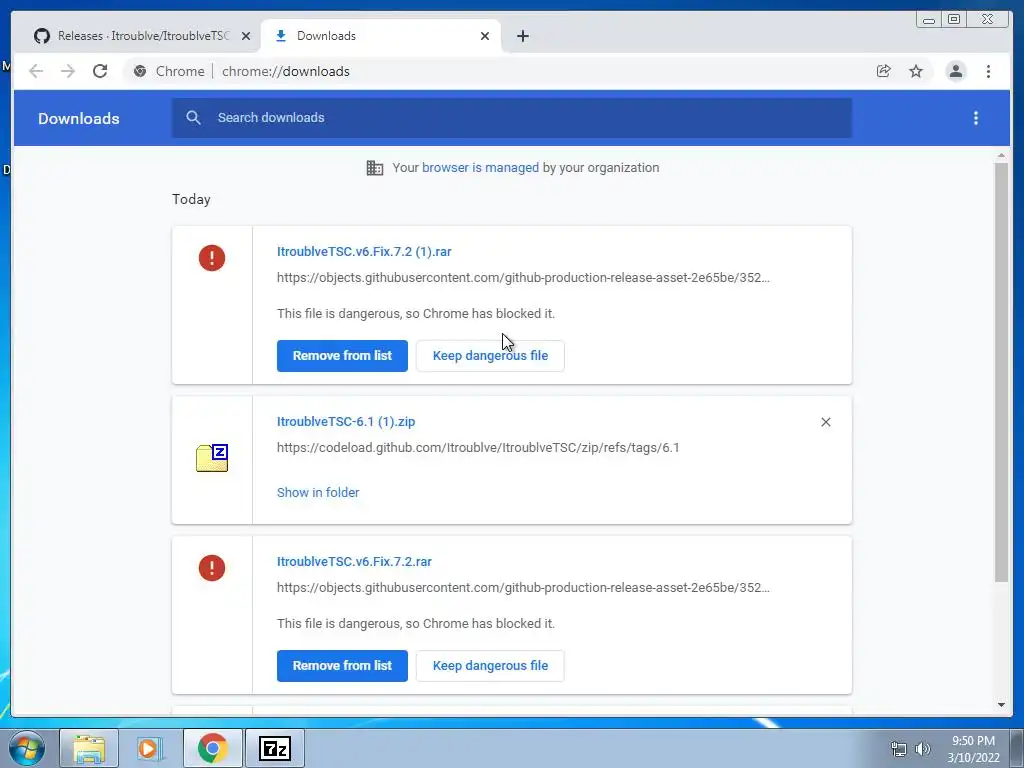The height and width of the screenshot is (768, 1024).
Task: Open 7-Zip from the taskbar
Action: click(x=274, y=748)
